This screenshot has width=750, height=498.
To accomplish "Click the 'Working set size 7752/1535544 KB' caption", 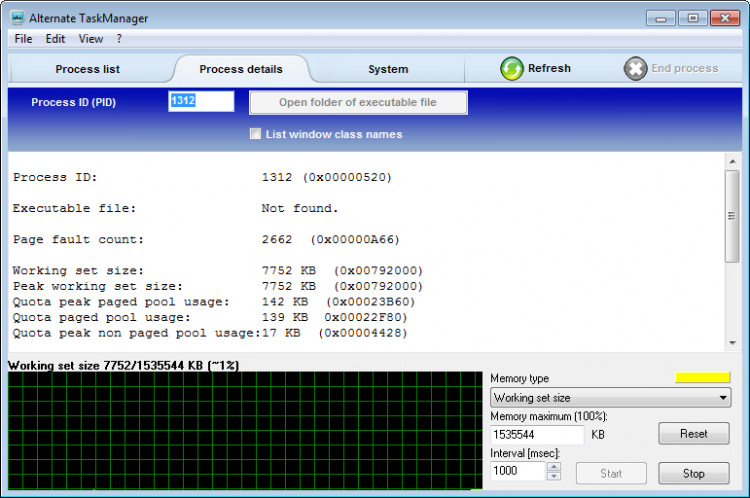I will pyautogui.click(x=123, y=365).
